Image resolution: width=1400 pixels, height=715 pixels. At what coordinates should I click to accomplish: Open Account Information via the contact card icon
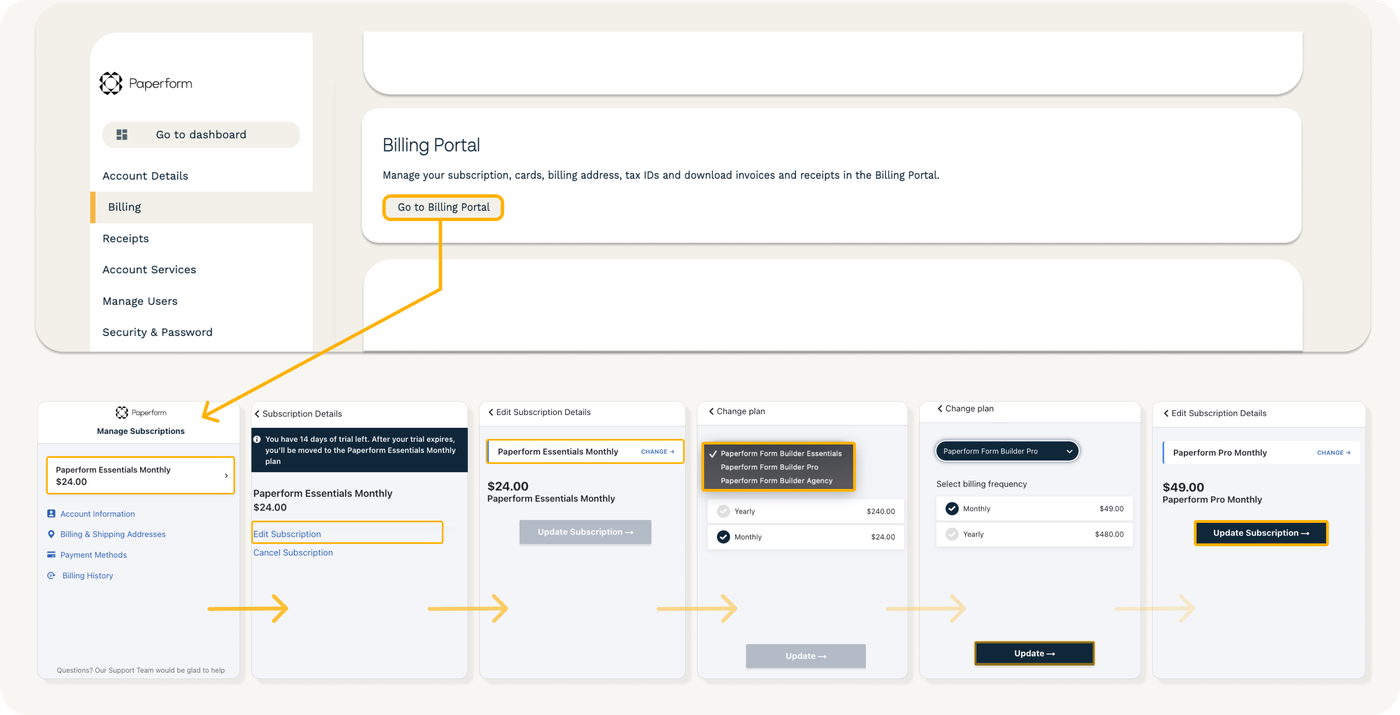click(51, 513)
